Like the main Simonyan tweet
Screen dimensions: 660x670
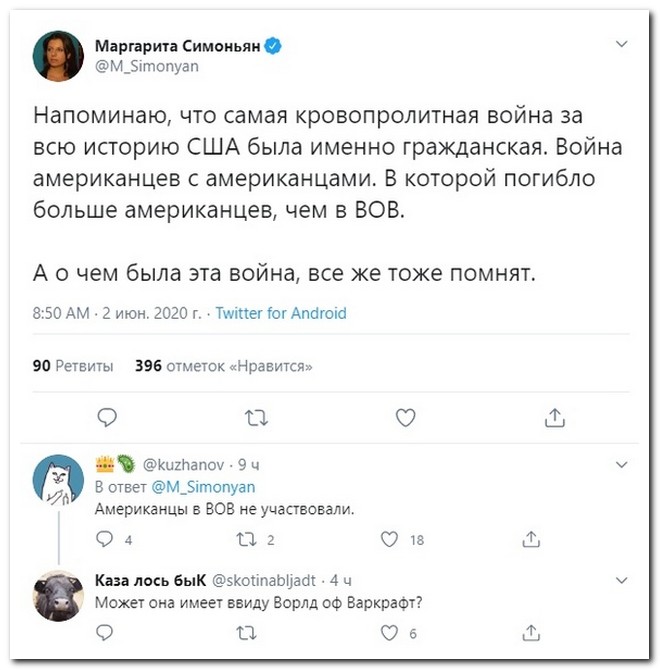[405, 416]
